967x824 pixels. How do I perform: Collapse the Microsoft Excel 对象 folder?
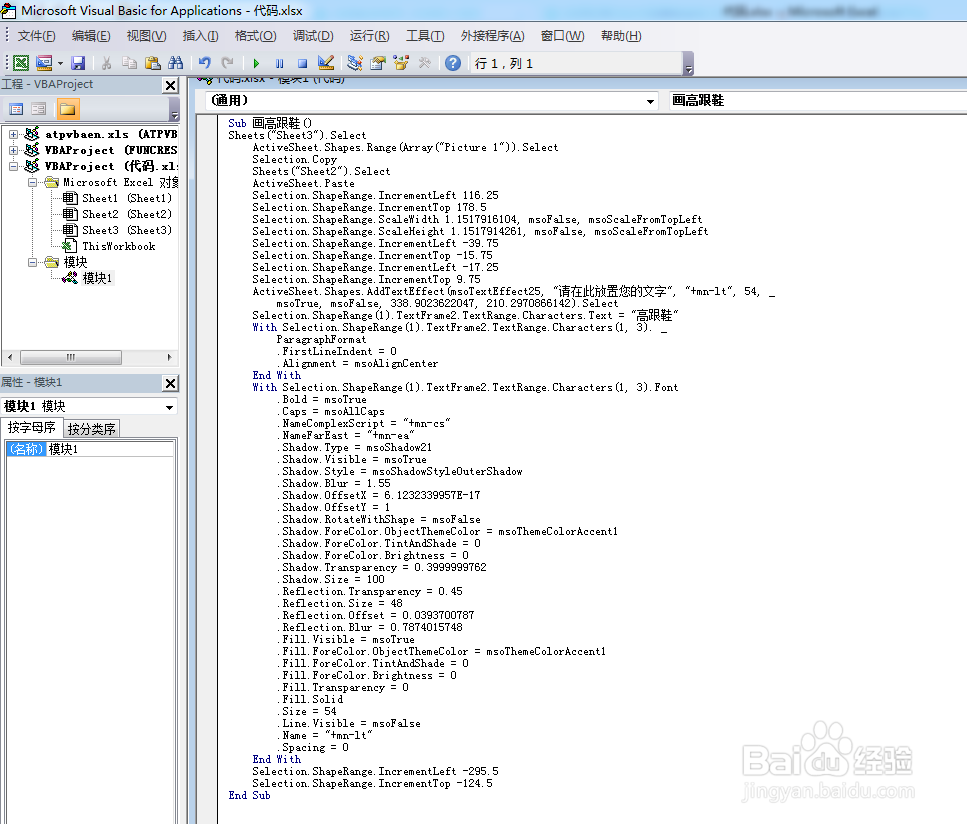pyautogui.click(x=31, y=182)
